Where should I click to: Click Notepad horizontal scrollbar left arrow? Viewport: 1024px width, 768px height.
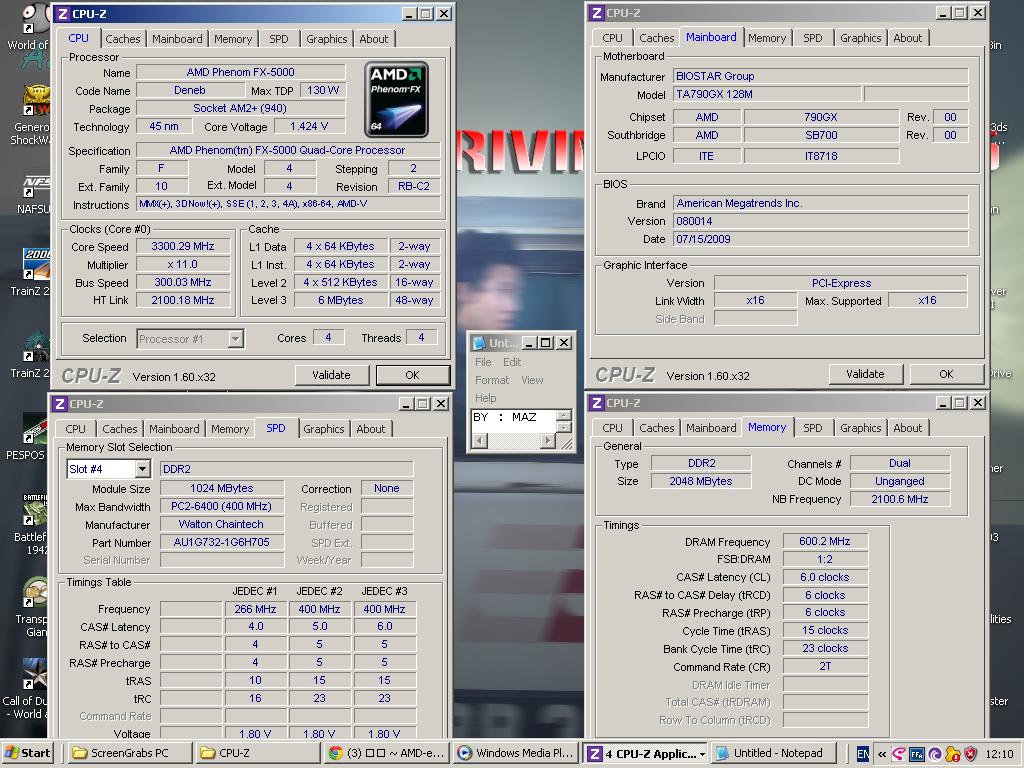[478, 441]
